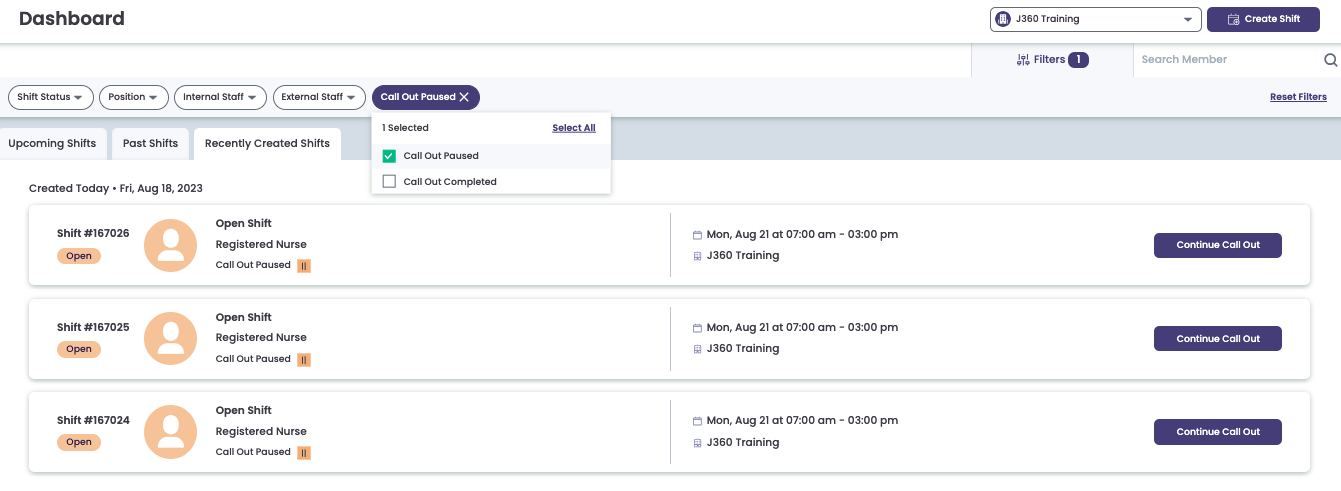The width and height of the screenshot is (1341, 491).
Task: Open the Position filter dropdown
Action: (133, 97)
